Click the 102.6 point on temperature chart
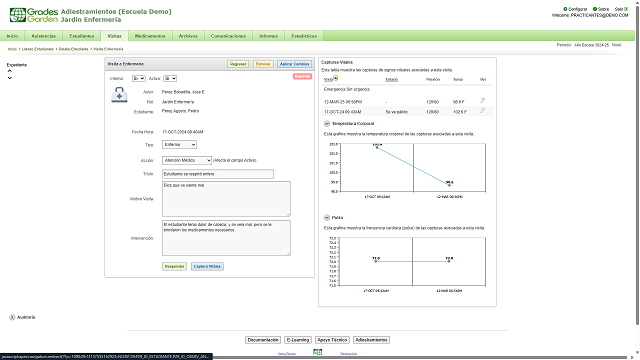 click(x=377, y=147)
